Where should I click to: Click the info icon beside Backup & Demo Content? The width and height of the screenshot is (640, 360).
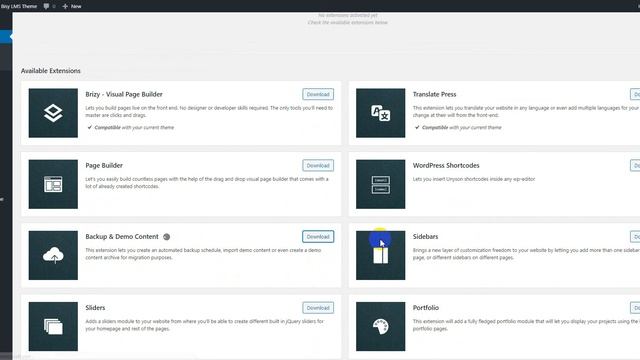[167, 237]
